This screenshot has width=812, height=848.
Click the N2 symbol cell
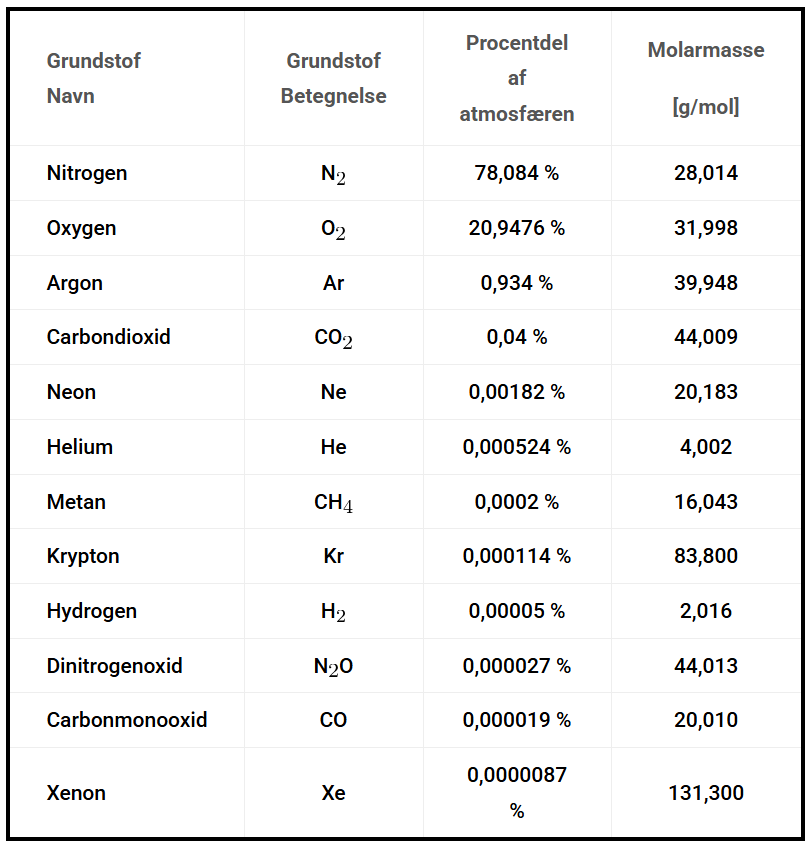(333, 174)
